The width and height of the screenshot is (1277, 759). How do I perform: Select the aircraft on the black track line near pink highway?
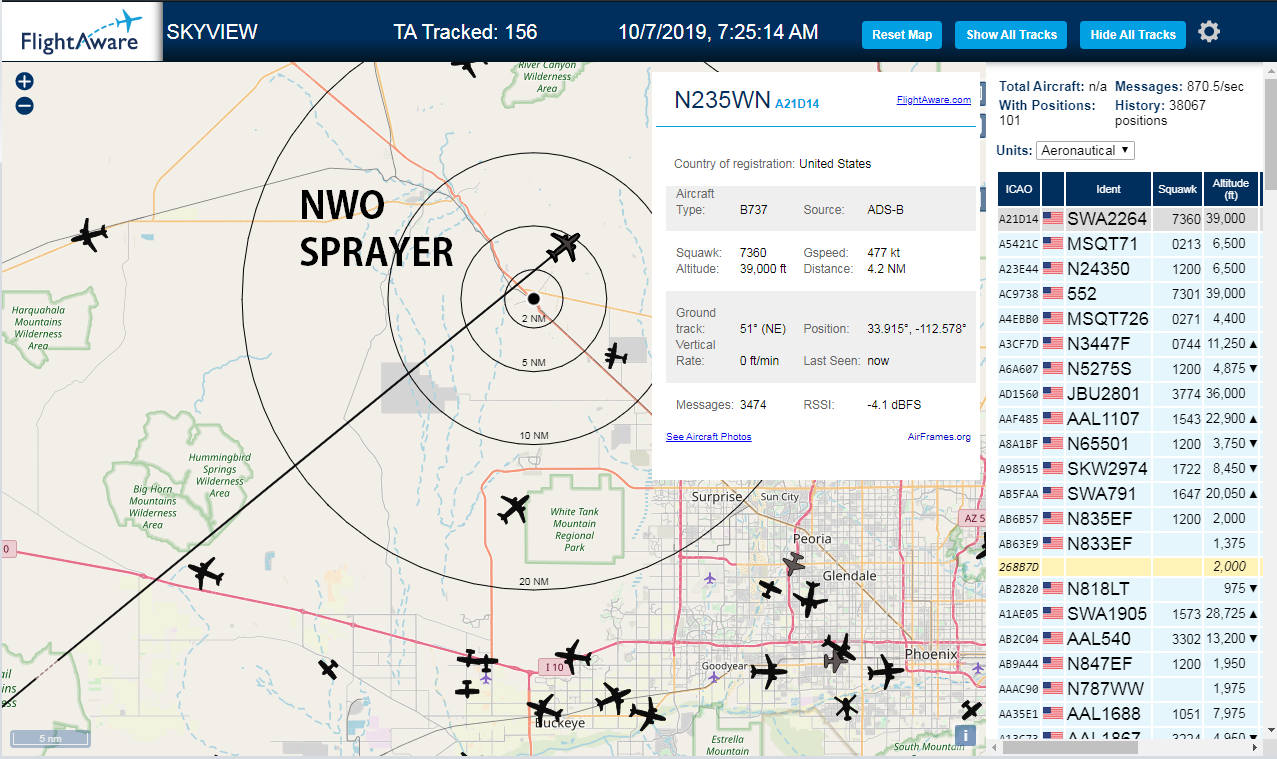[x=206, y=573]
